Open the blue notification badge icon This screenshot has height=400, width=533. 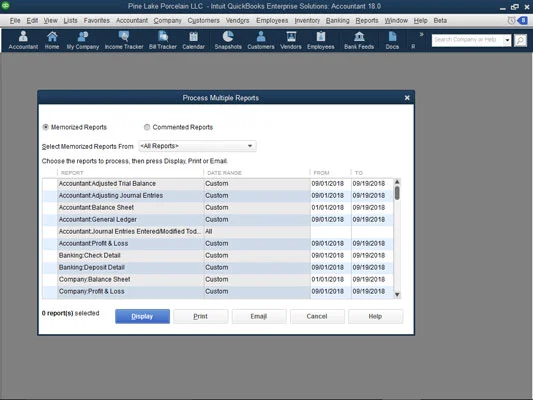point(523,20)
